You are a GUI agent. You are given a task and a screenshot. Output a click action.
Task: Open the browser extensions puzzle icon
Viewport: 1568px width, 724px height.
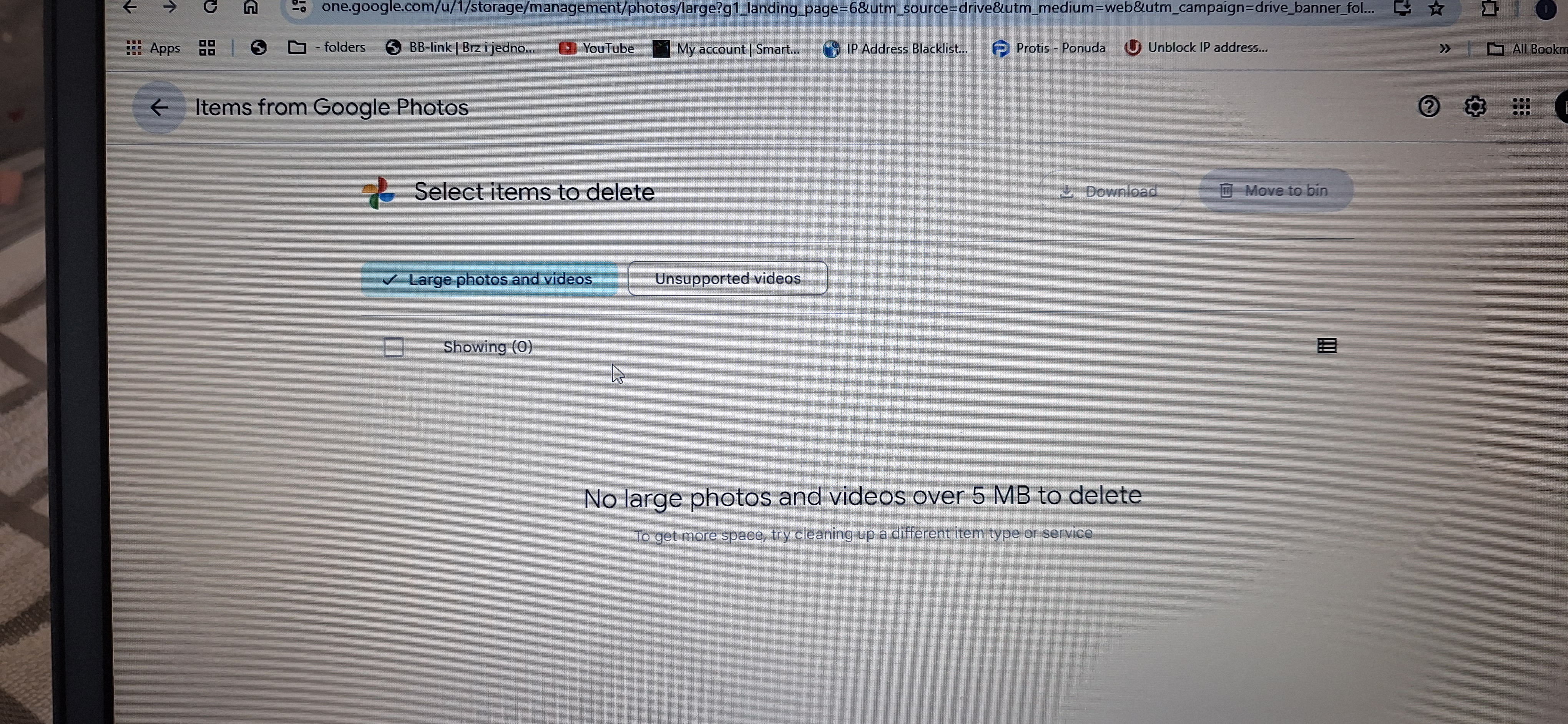pos(1489,8)
